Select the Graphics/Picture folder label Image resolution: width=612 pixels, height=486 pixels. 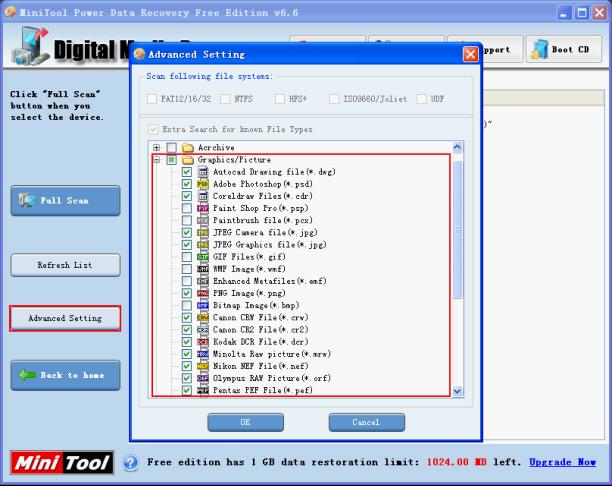[x=234, y=160]
